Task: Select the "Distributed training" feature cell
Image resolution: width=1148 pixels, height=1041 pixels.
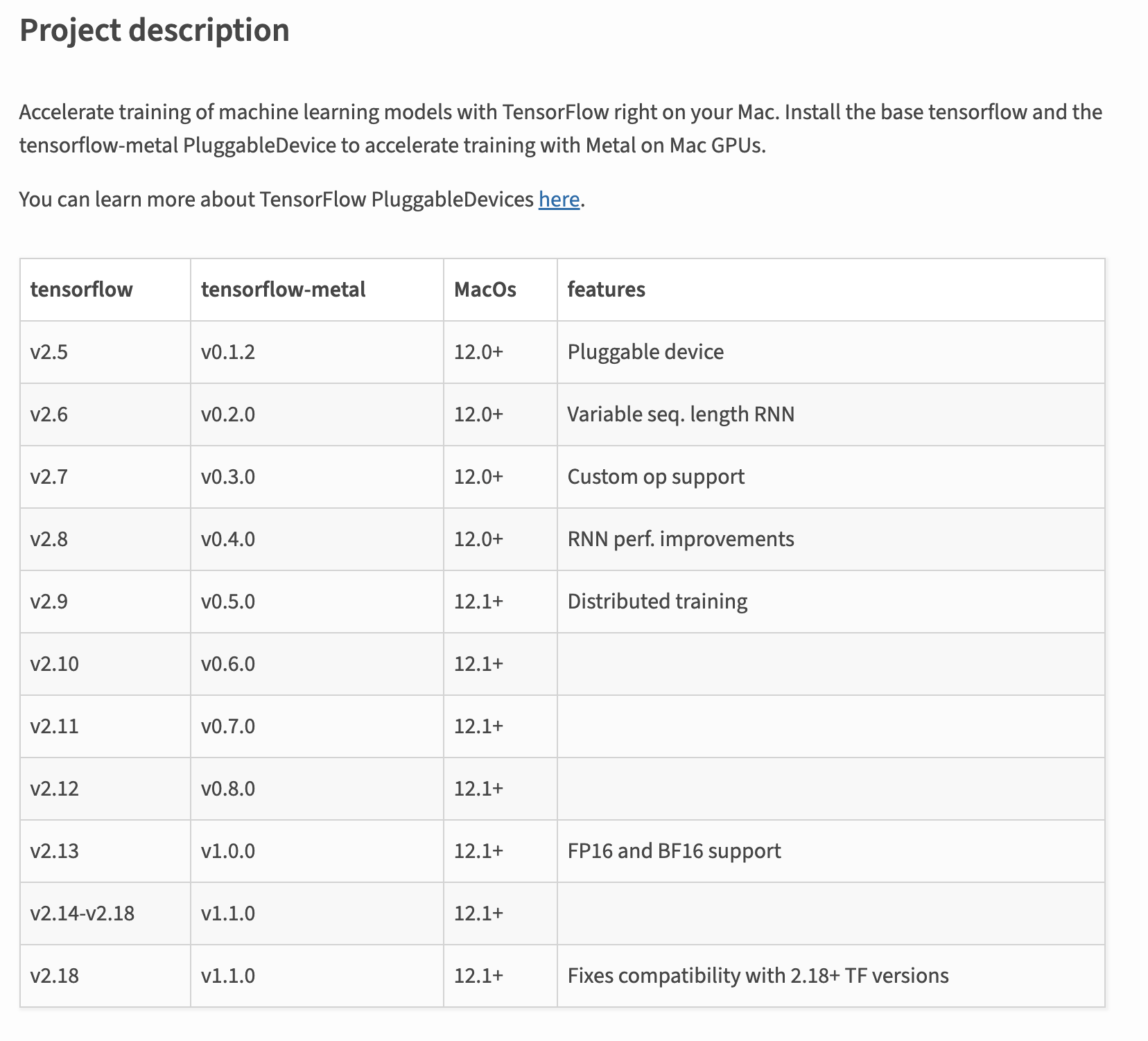Action: 657,602
